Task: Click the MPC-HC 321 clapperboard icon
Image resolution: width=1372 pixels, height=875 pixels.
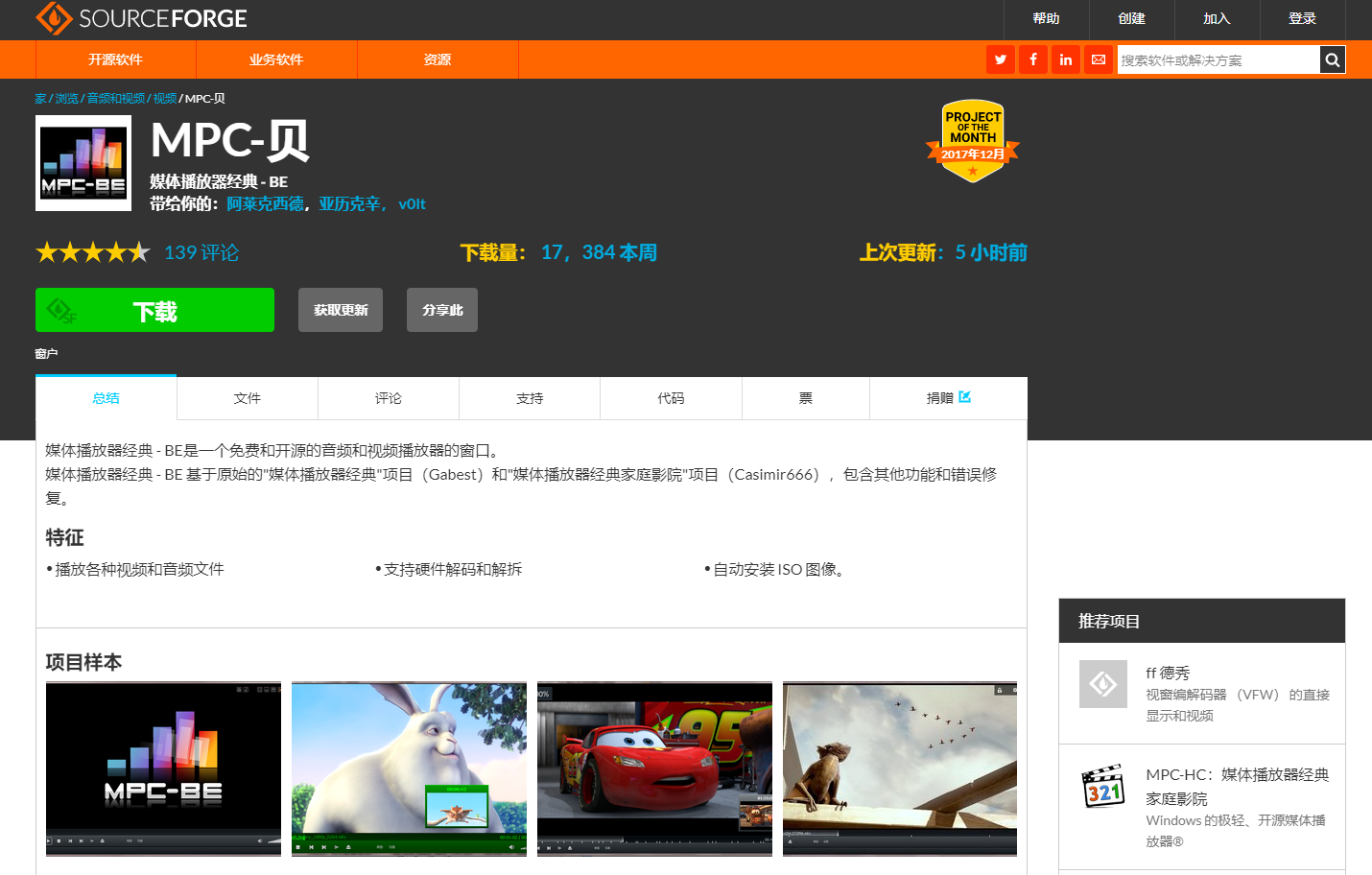Action: click(1103, 786)
